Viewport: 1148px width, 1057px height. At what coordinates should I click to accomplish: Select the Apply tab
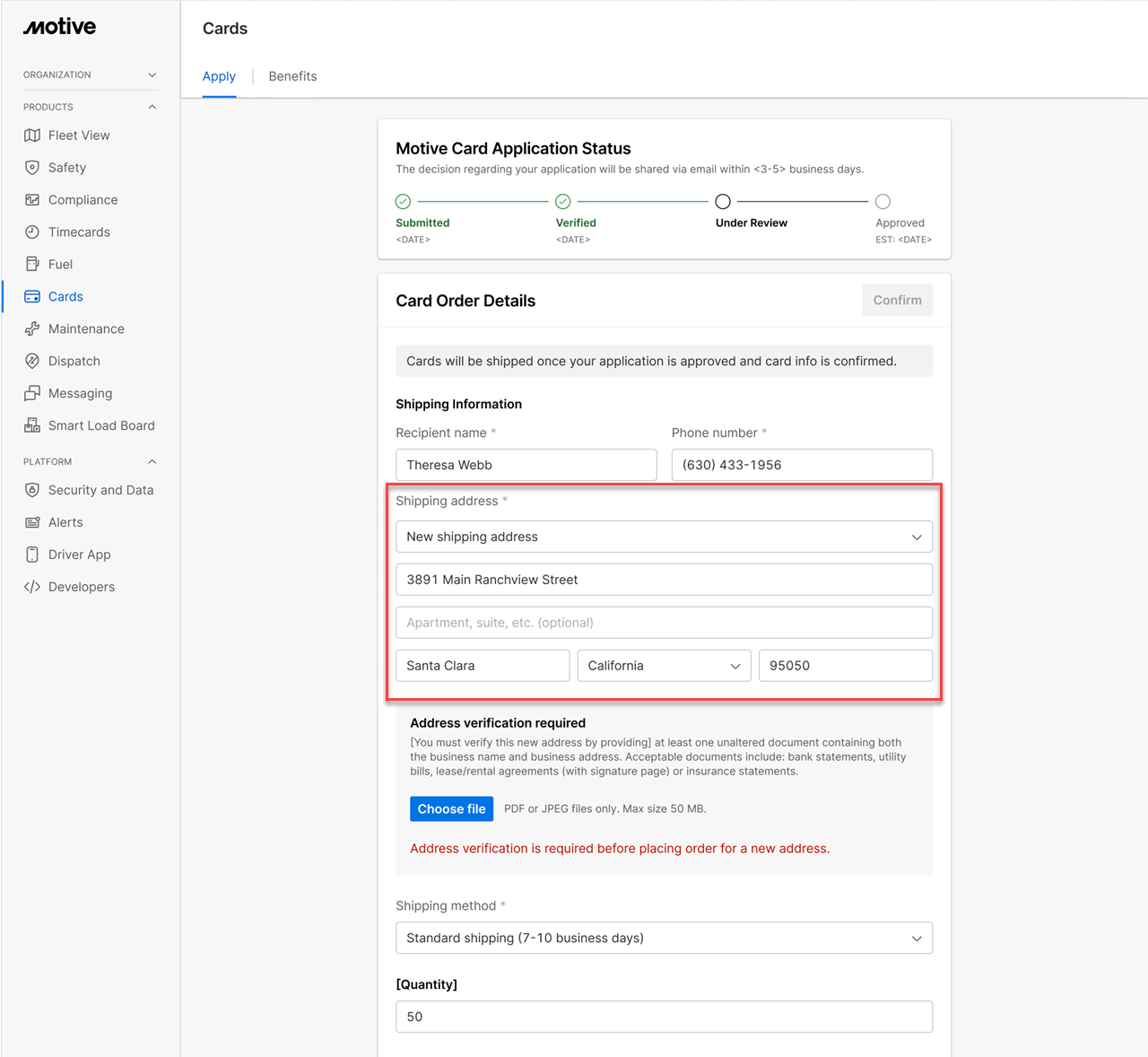[219, 76]
